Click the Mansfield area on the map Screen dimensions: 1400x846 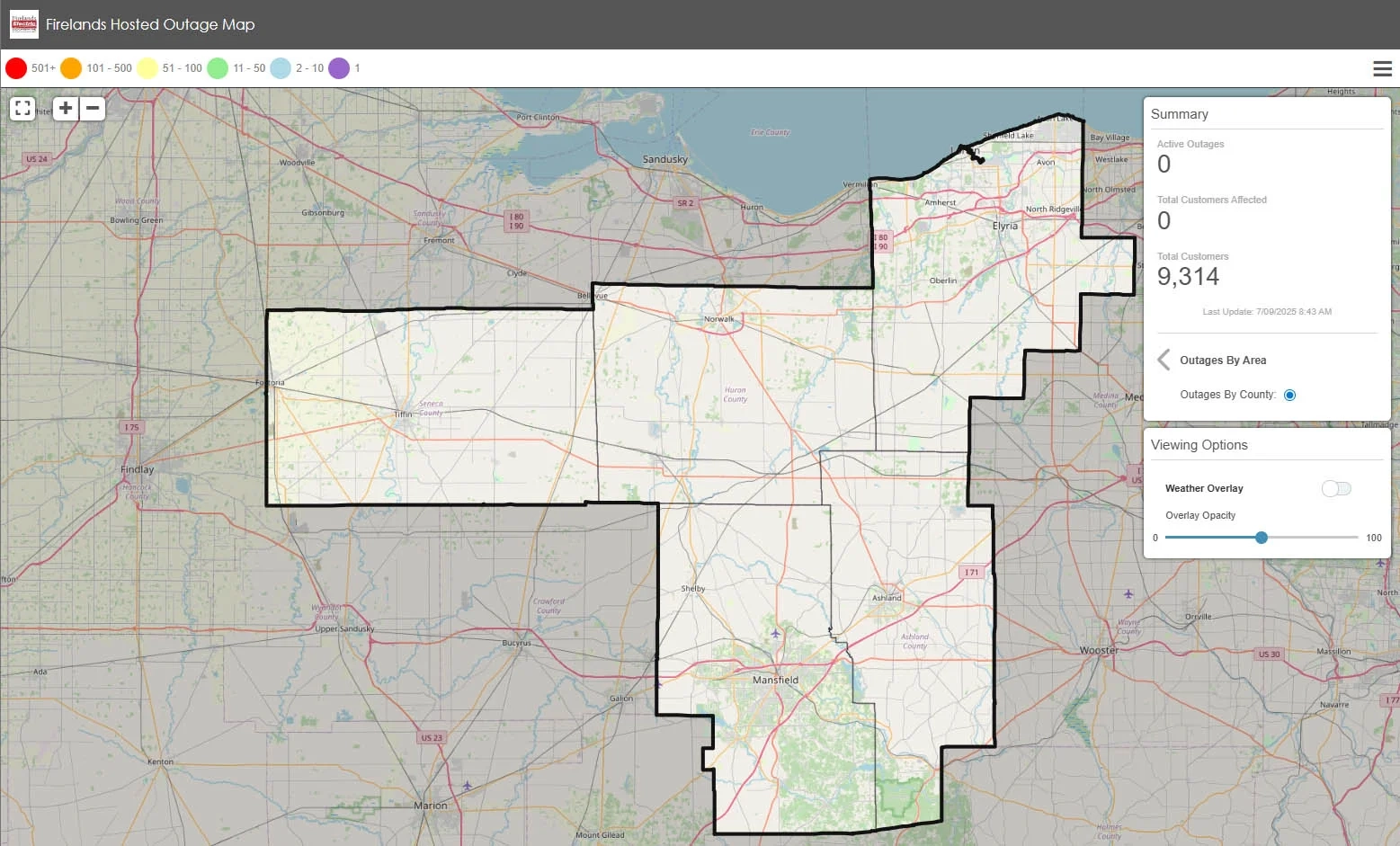(x=775, y=679)
